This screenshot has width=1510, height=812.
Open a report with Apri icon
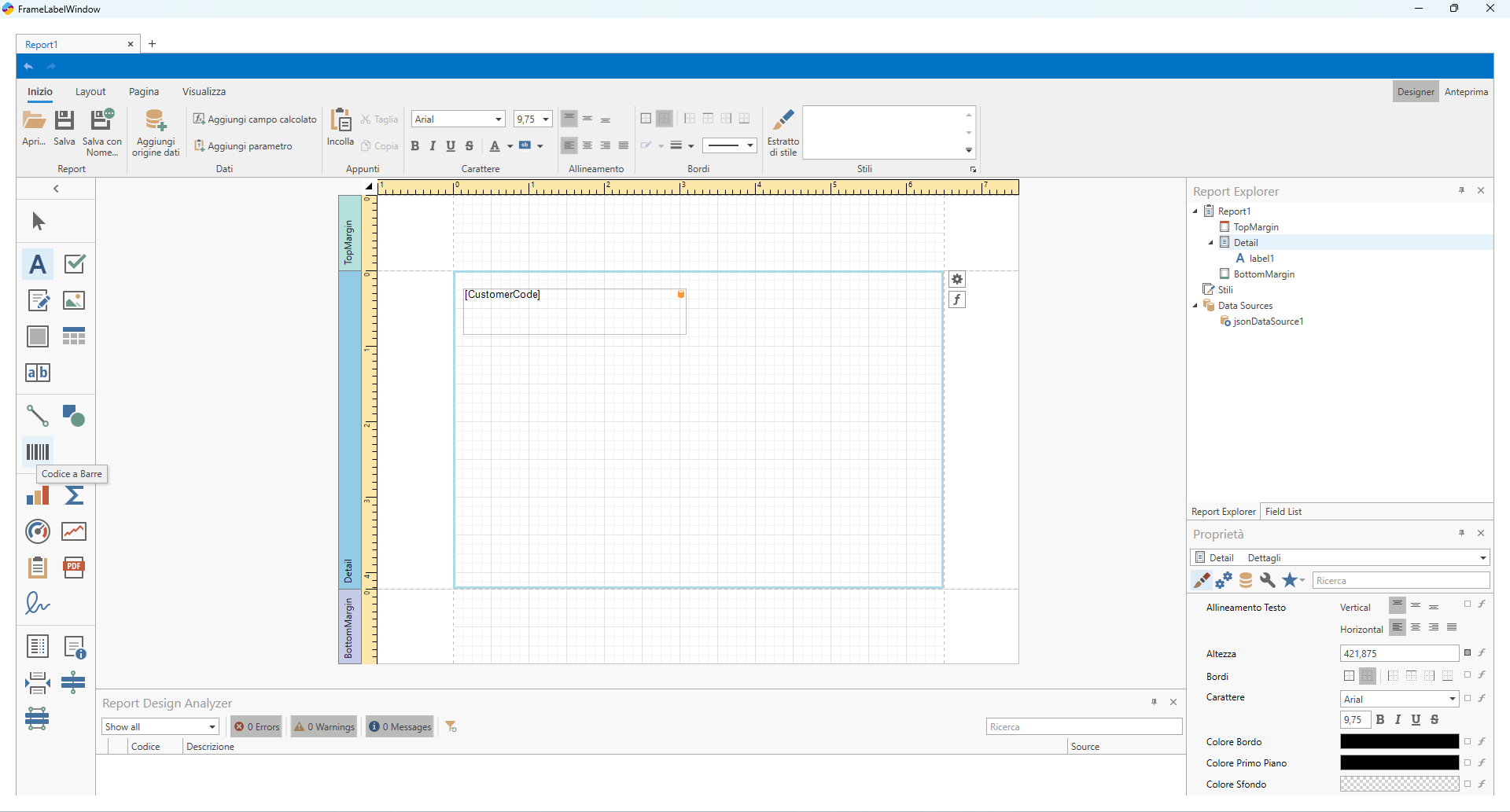pyautogui.click(x=34, y=128)
